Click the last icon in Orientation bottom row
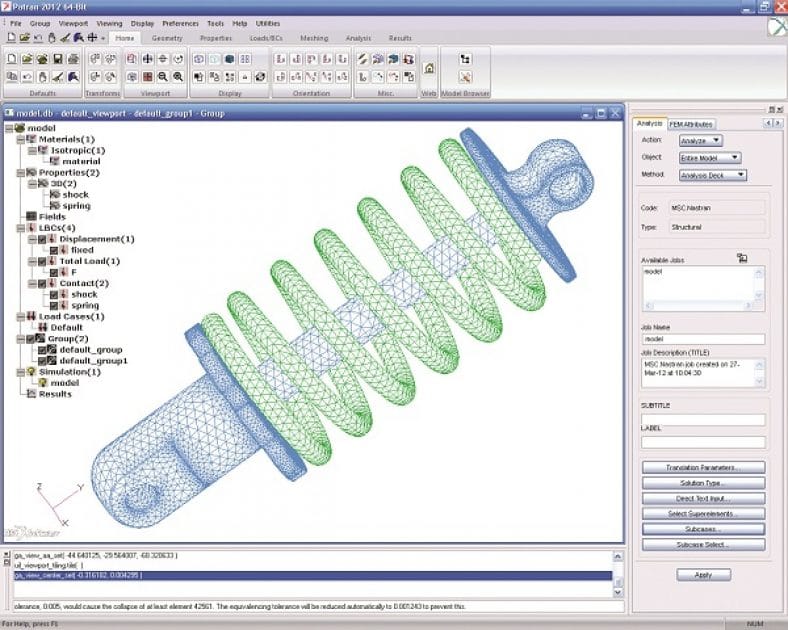 point(342,77)
